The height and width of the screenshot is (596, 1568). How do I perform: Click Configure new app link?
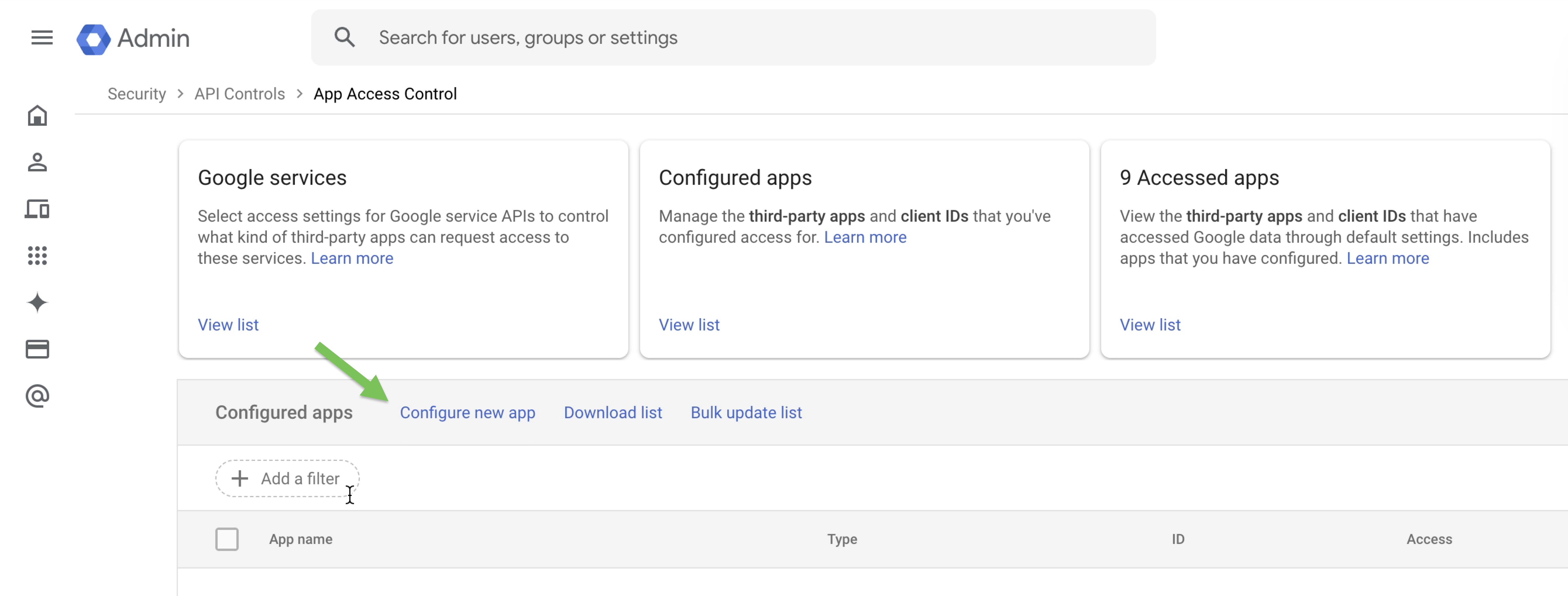(x=467, y=412)
